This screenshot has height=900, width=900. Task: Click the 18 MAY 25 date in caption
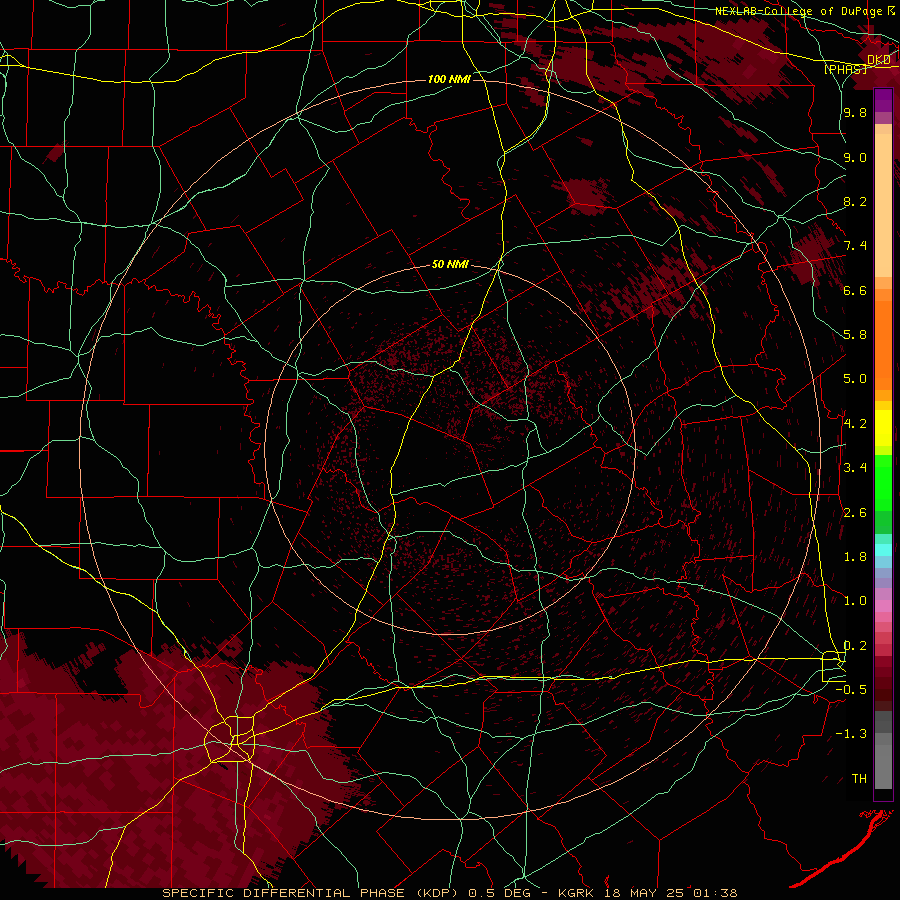643,893
